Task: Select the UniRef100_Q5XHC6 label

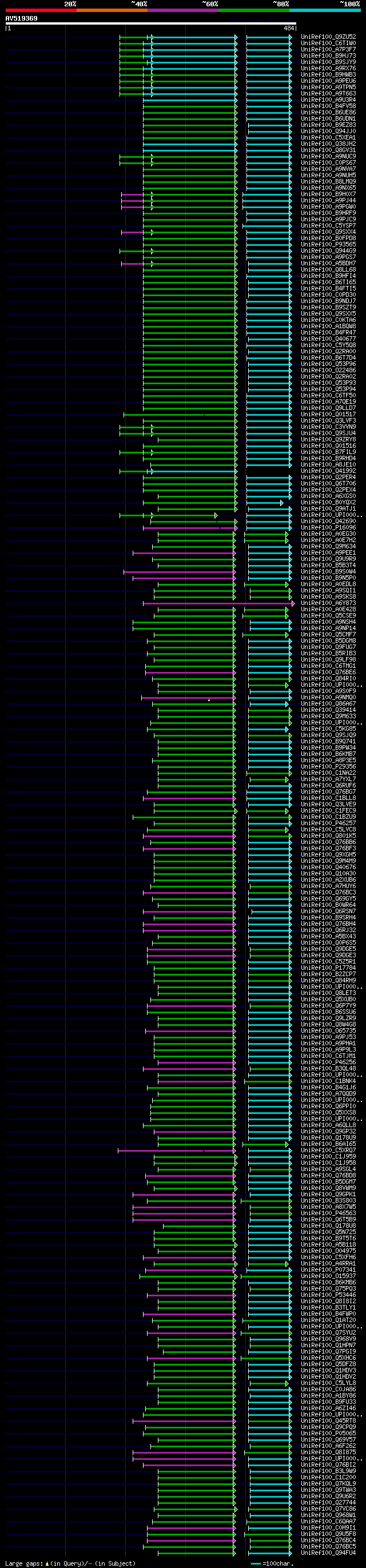Action: pos(328,1358)
